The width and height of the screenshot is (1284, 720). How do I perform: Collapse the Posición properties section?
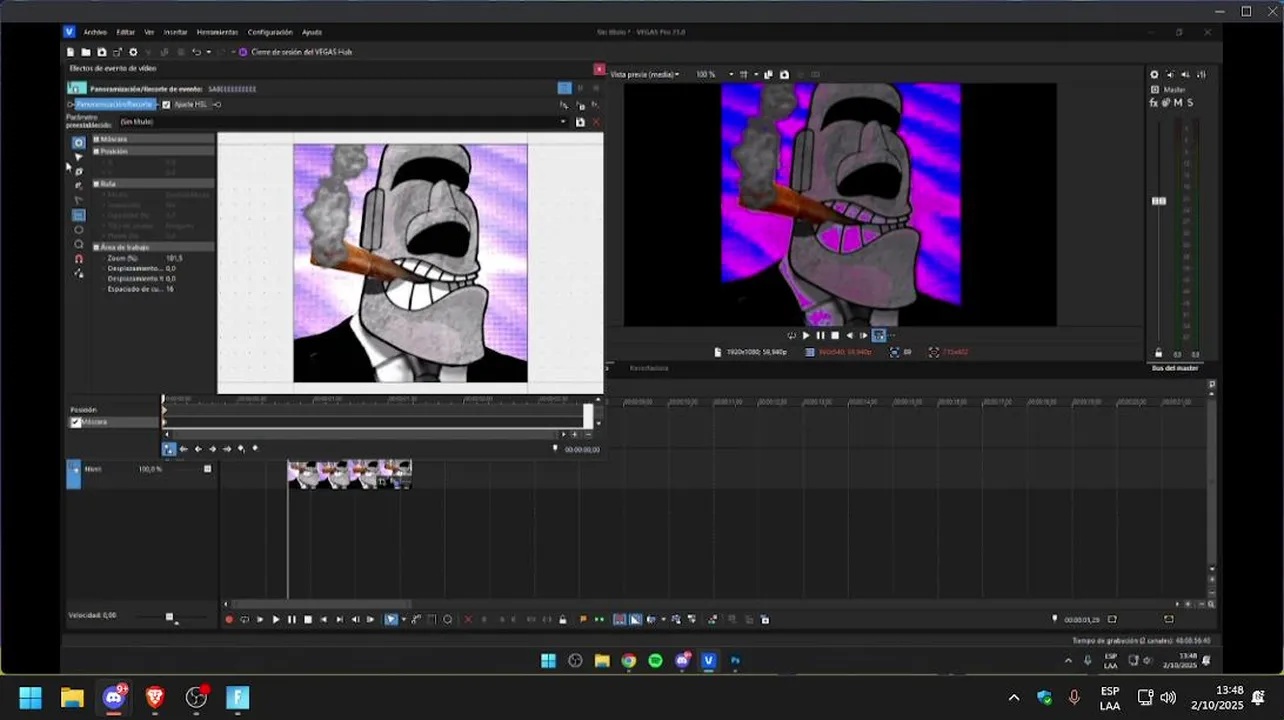pyautogui.click(x=97, y=151)
